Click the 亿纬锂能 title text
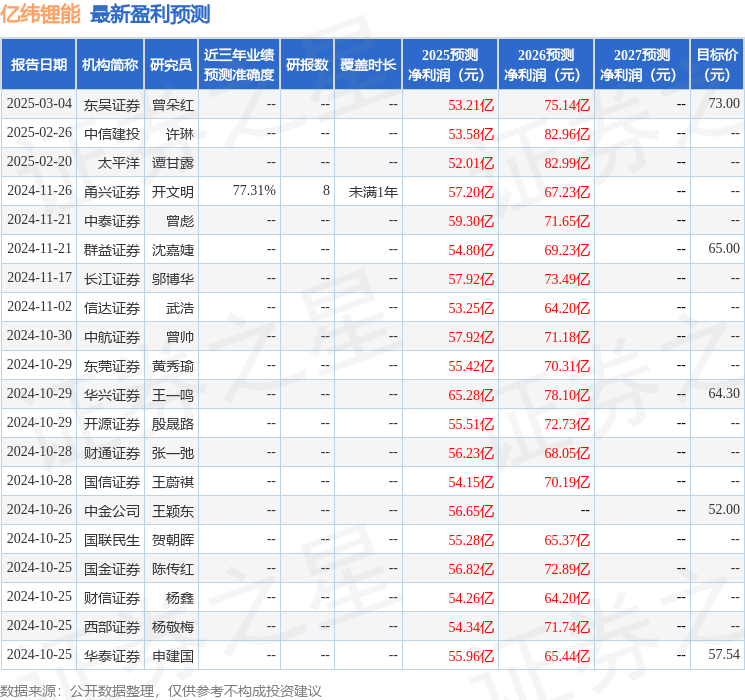The width and height of the screenshot is (745, 700). [40, 14]
